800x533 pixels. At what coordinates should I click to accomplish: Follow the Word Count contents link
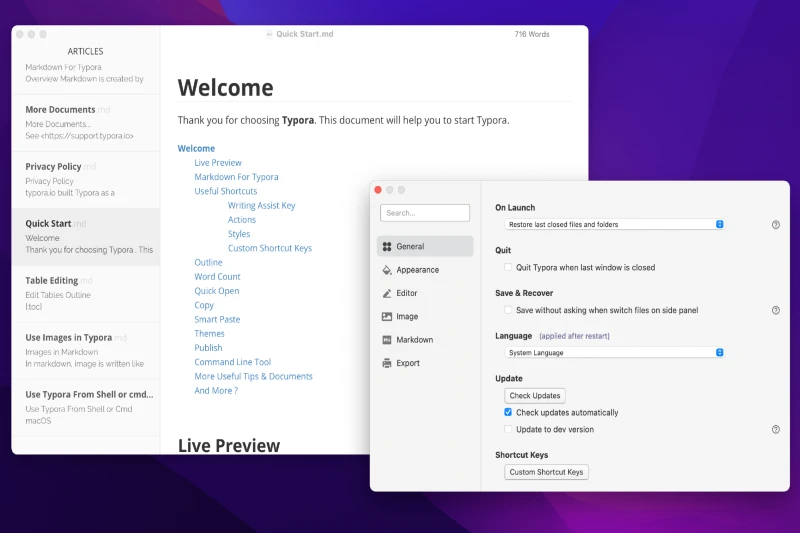[217, 276]
